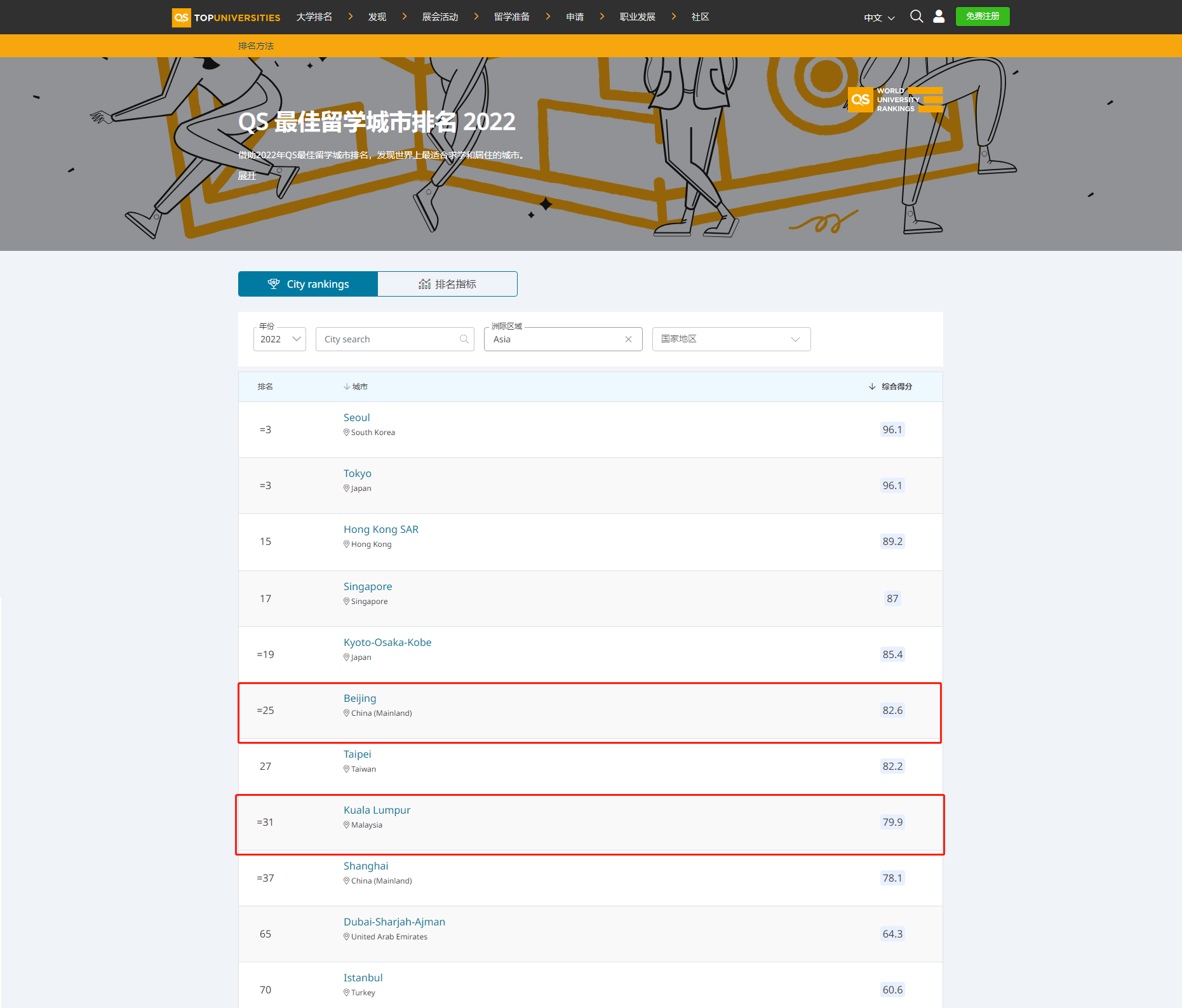Click the location pin next to South Korea
The width and height of the screenshot is (1182, 1008).
[x=347, y=433]
